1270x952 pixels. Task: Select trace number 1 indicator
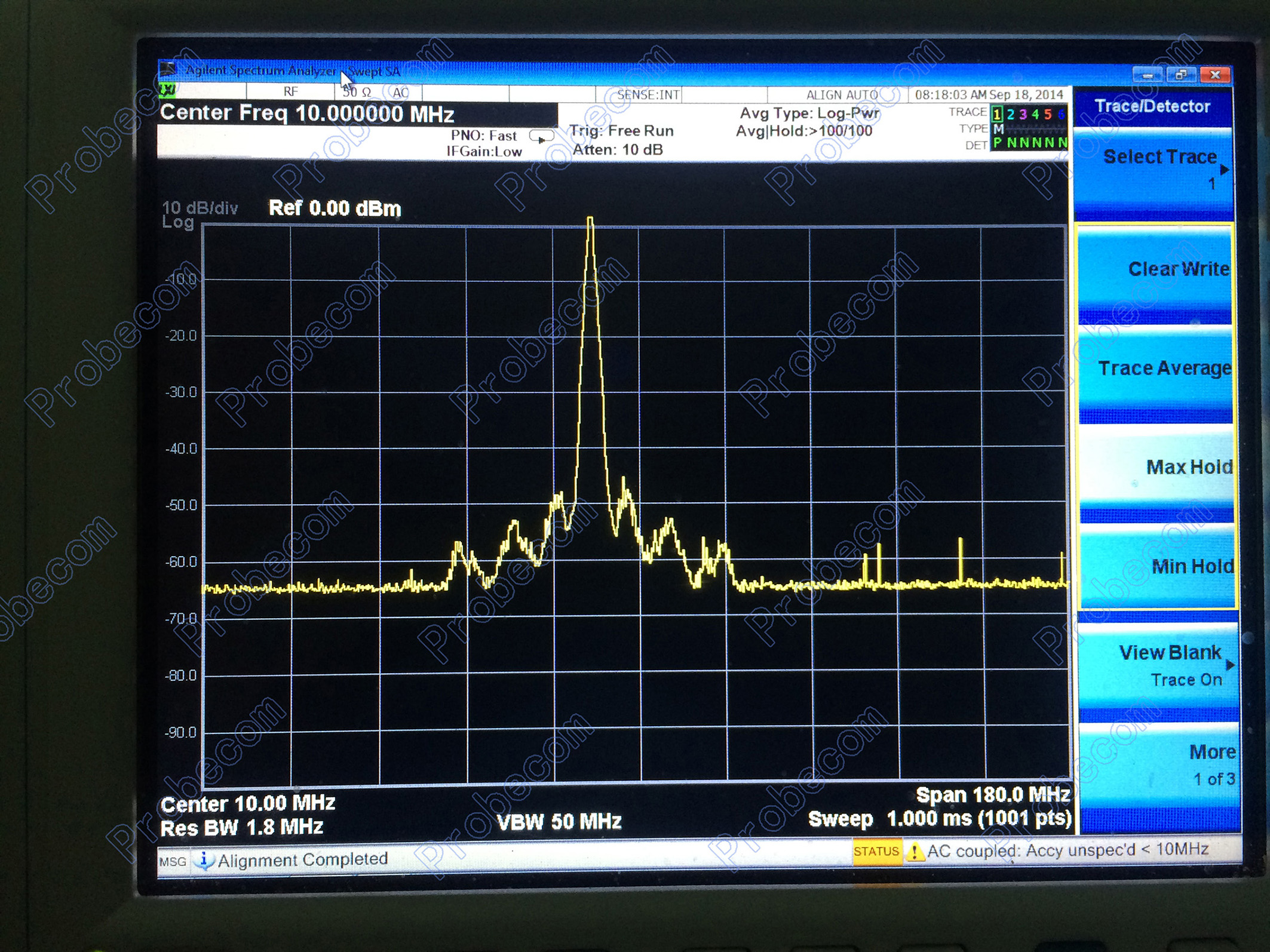coord(997,113)
